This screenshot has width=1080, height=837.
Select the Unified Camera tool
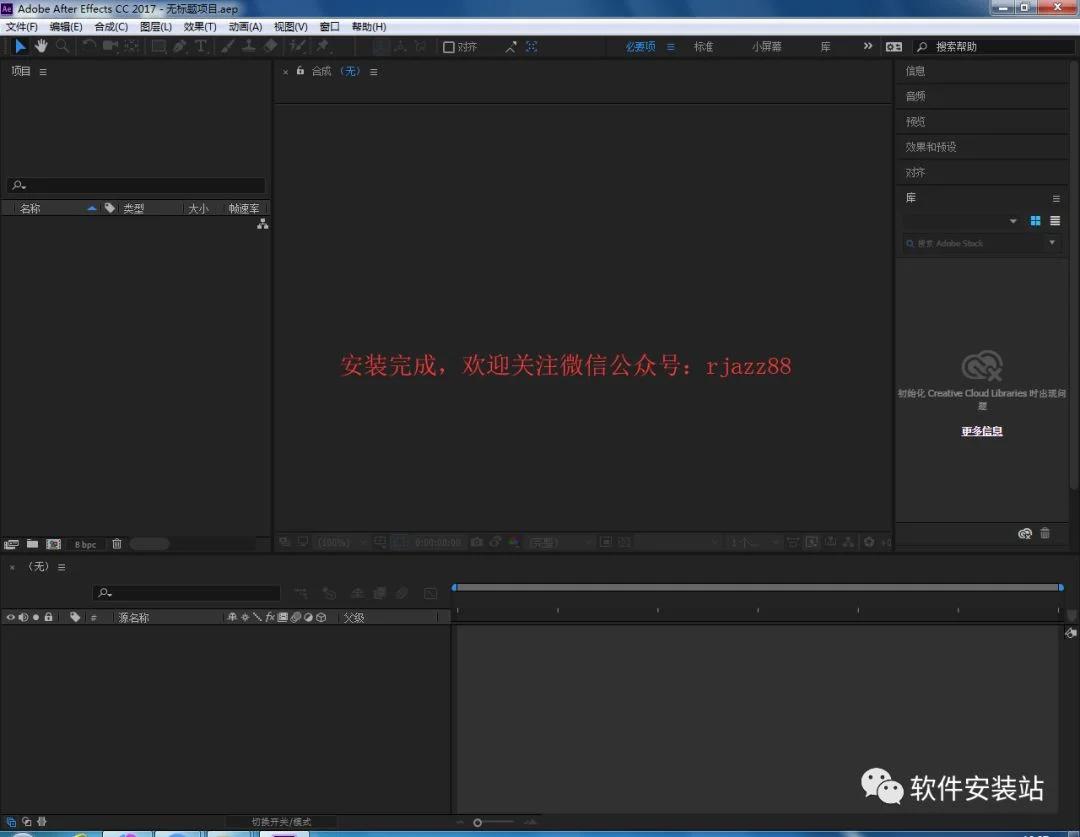[x=110, y=46]
